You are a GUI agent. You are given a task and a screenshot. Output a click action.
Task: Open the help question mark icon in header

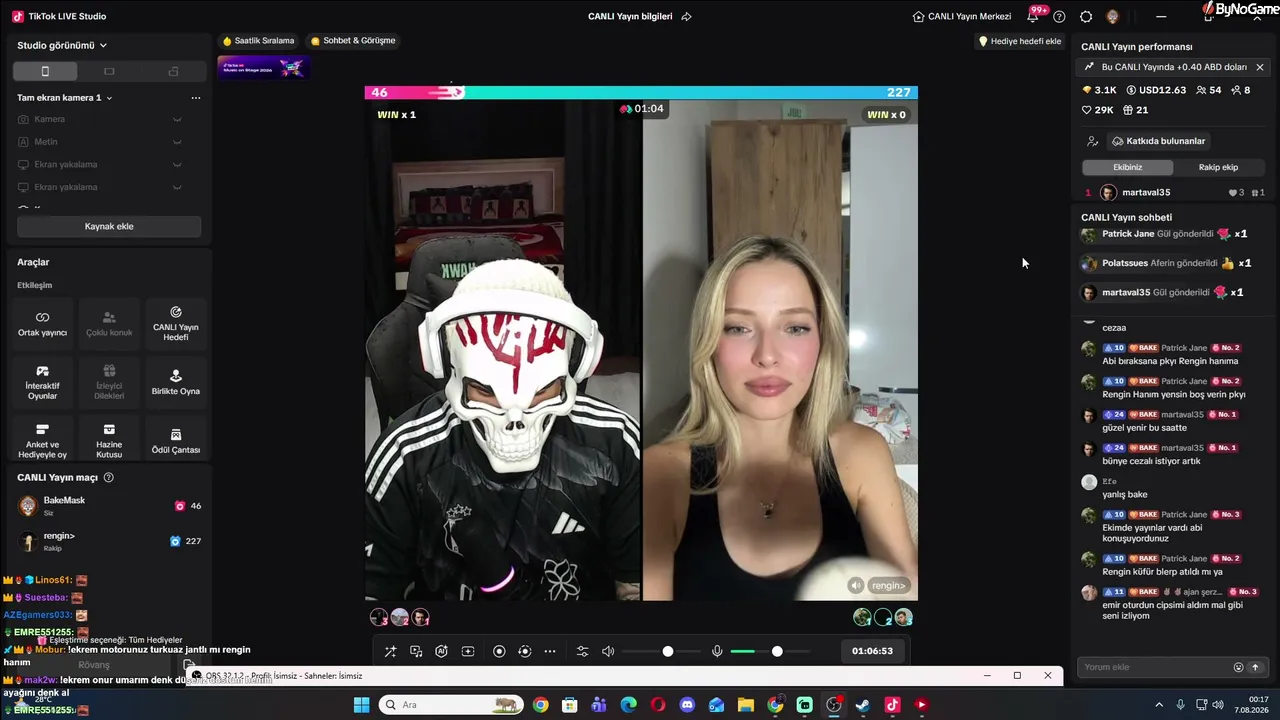pos(1059,17)
